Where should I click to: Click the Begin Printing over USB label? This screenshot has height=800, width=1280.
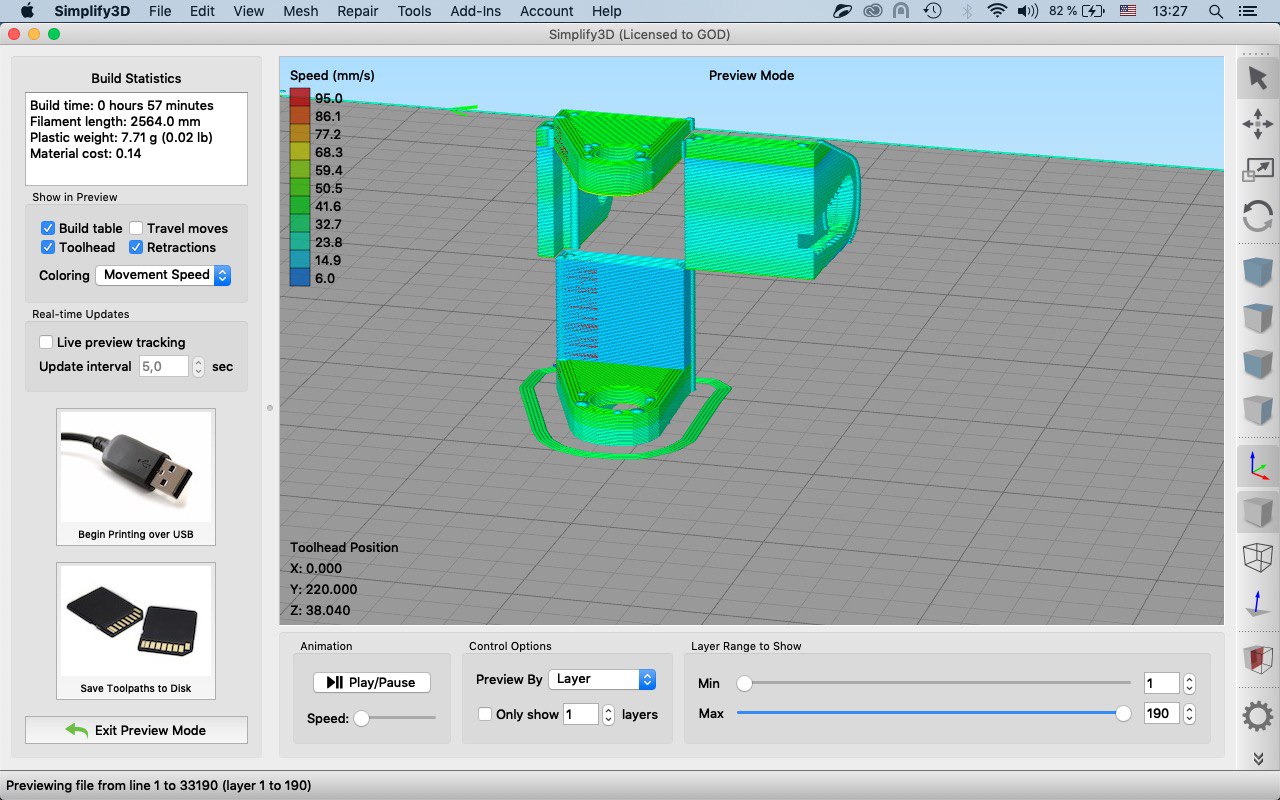click(136, 534)
